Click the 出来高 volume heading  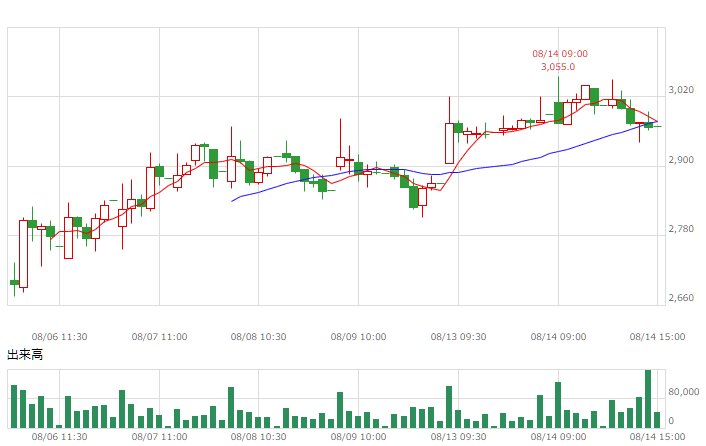25,355
